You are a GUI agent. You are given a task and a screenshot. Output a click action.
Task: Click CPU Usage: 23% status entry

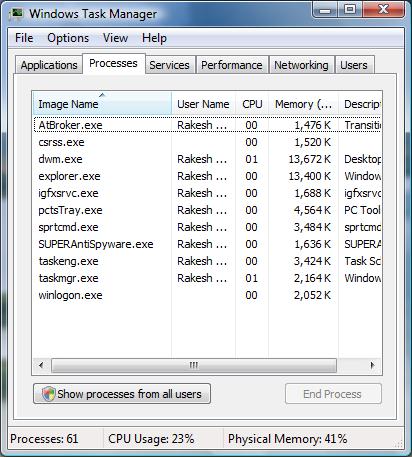(151, 439)
